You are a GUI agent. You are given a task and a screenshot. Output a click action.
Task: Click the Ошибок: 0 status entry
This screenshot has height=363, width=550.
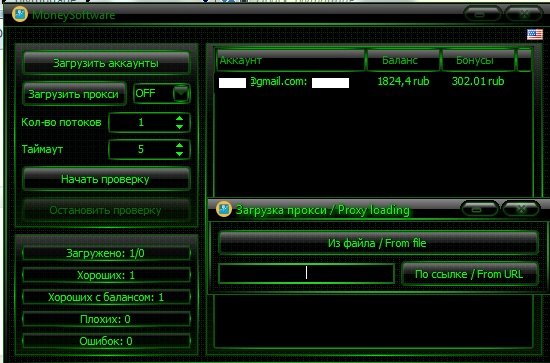coord(106,341)
